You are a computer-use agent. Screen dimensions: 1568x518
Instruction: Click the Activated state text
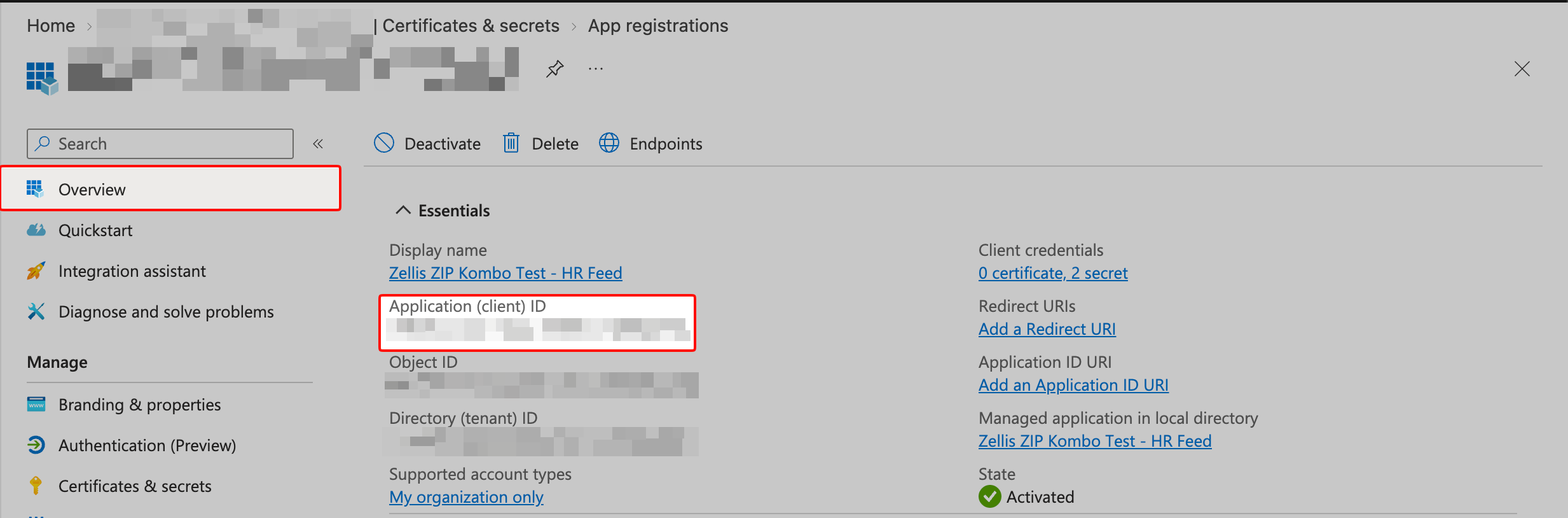click(1040, 497)
